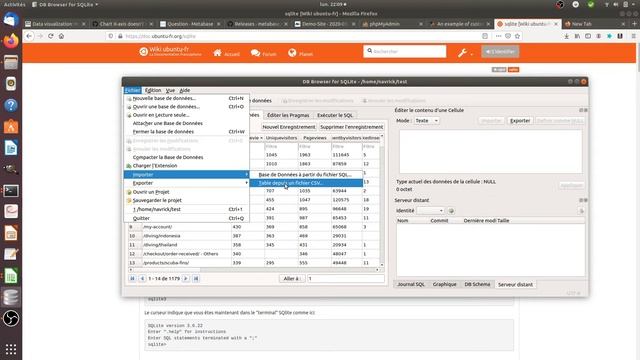Click the Charger l'Extension icon
Viewport: 640px width, 360px height.
[129, 166]
